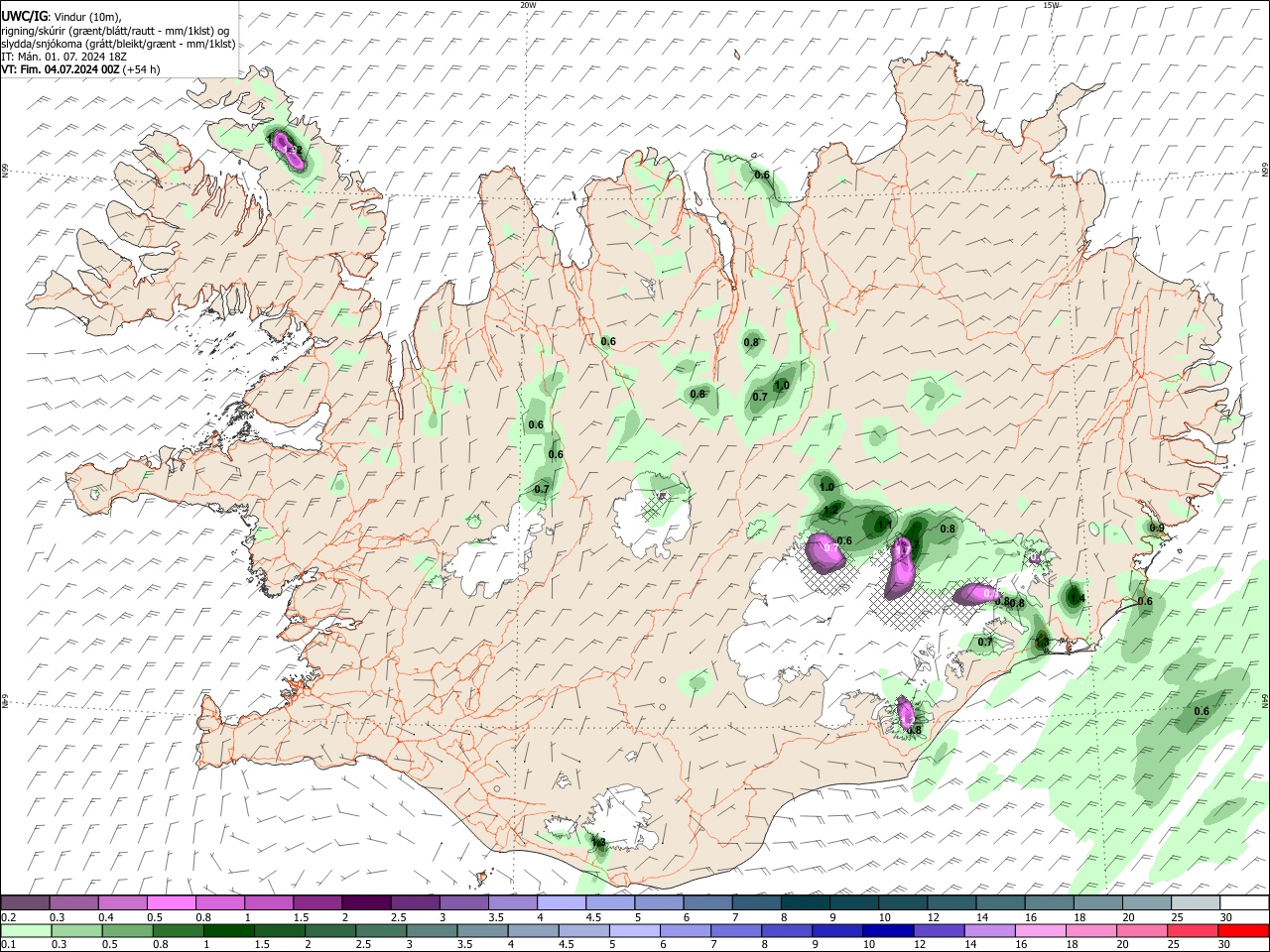The image size is (1270, 952).
Task: Click the white upper swatch at 30
Action: pos(1244,902)
